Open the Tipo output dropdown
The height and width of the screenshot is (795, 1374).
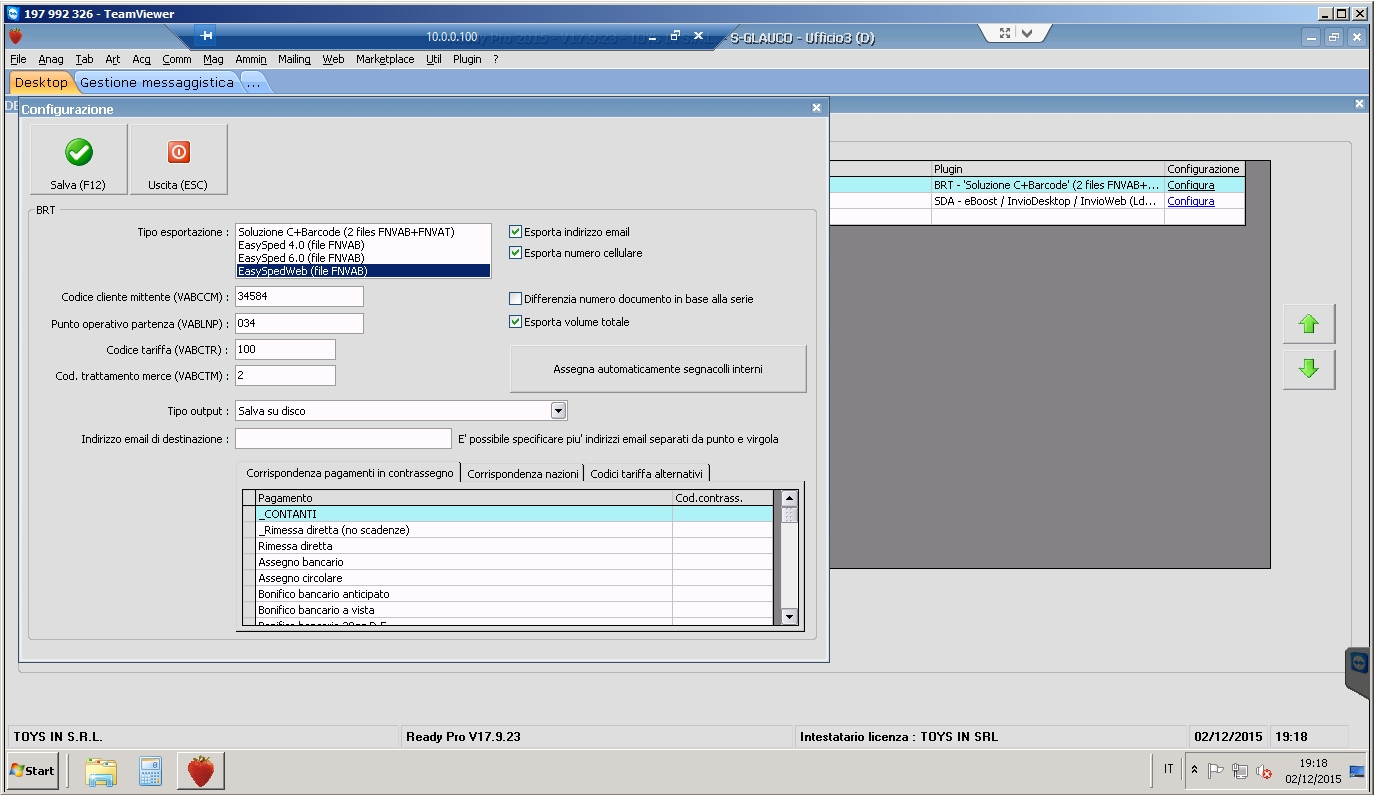558,411
